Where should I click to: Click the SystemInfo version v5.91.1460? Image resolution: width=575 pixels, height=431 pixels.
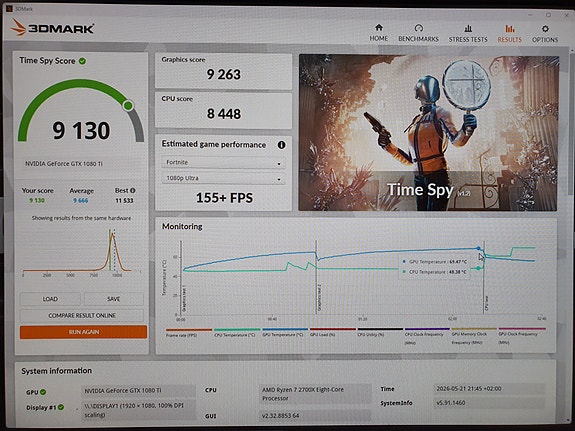tap(488, 403)
